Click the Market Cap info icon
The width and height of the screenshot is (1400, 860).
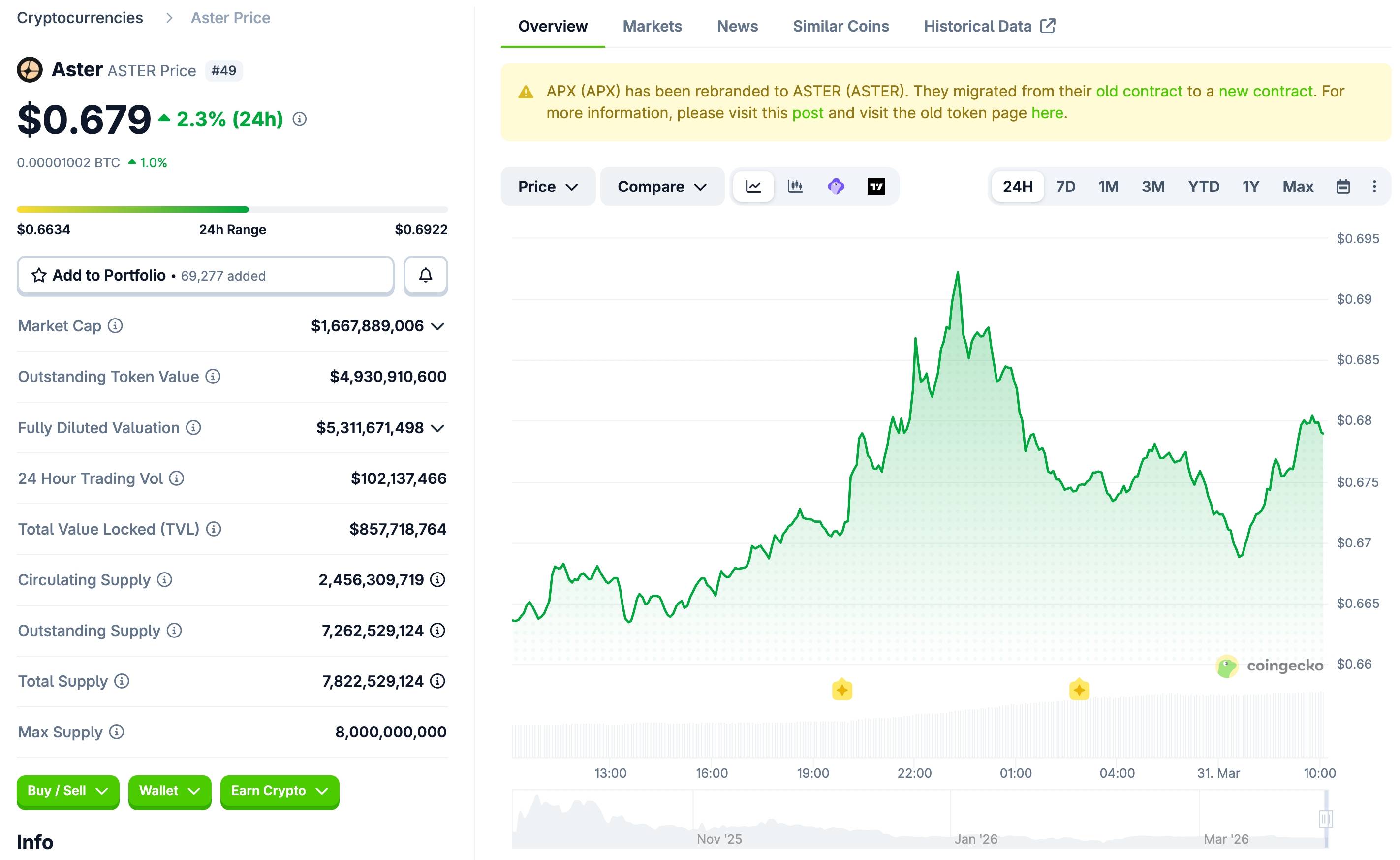coord(115,326)
